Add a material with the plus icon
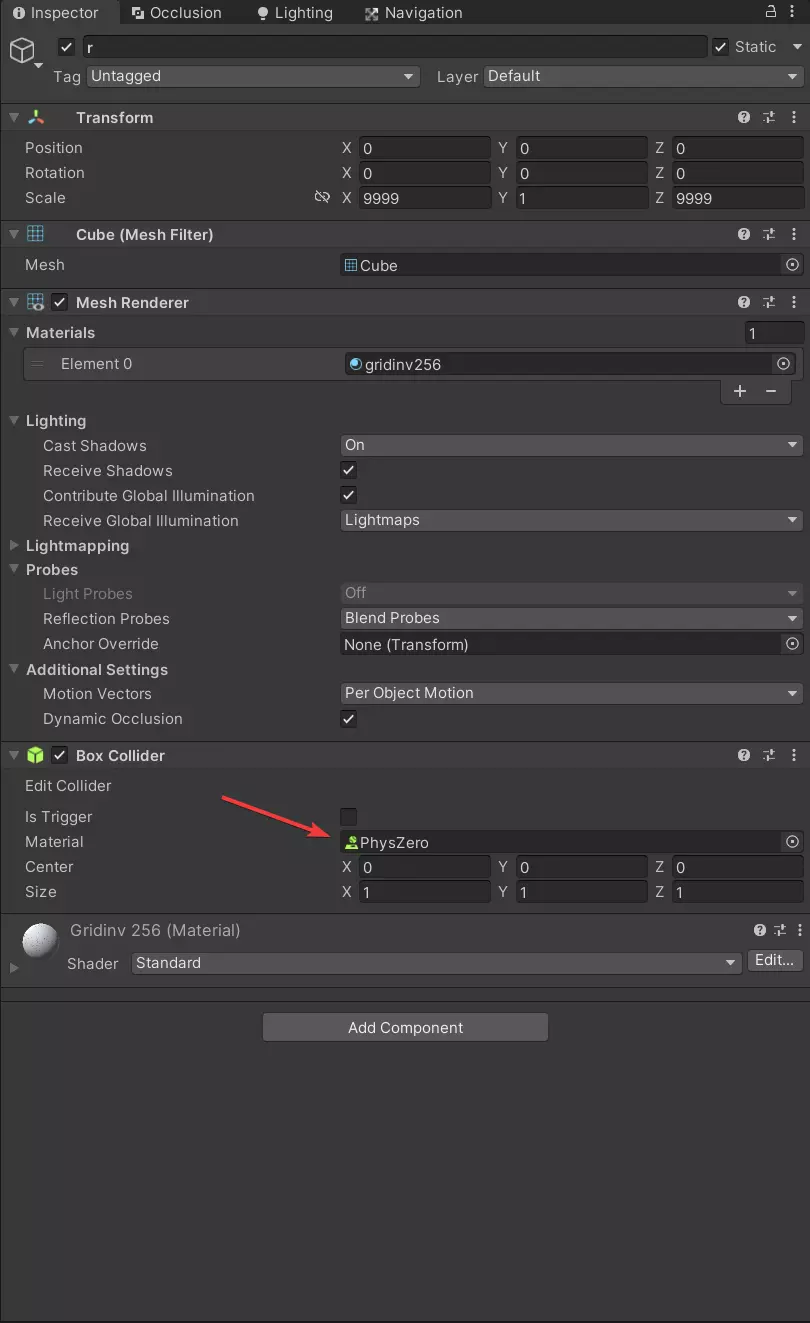This screenshot has height=1323, width=810. pyautogui.click(x=740, y=391)
